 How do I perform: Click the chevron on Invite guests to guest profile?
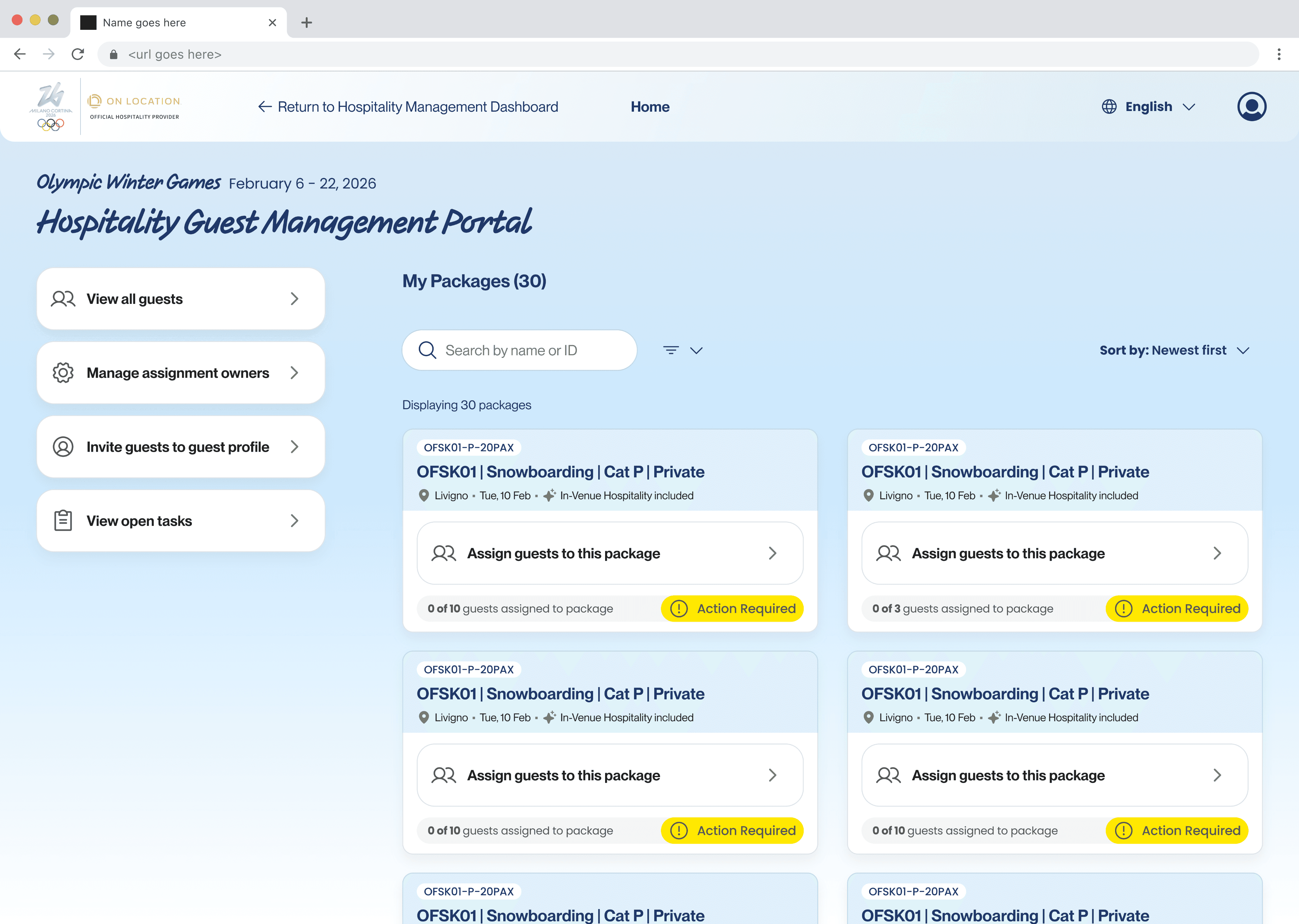pyautogui.click(x=295, y=447)
